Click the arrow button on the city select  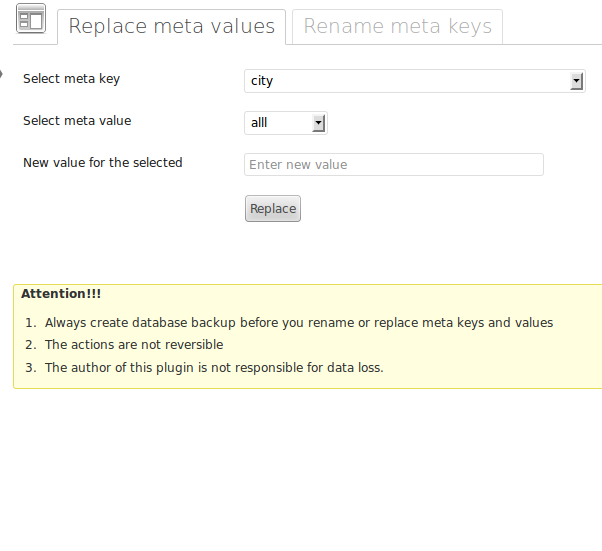(577, 81)
